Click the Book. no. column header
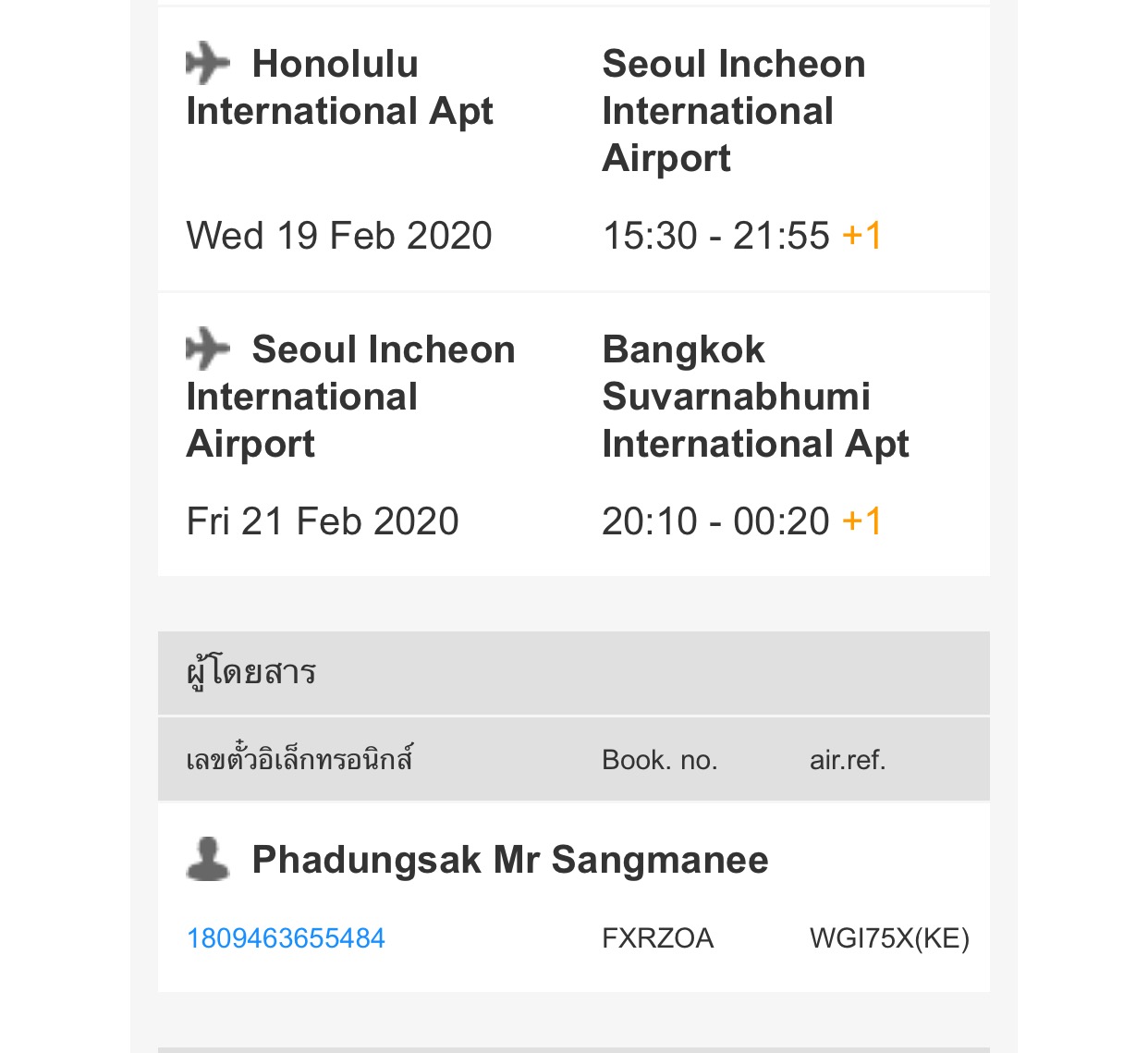Screen dimensions: 1148x1053 click(x=659, y=760)
